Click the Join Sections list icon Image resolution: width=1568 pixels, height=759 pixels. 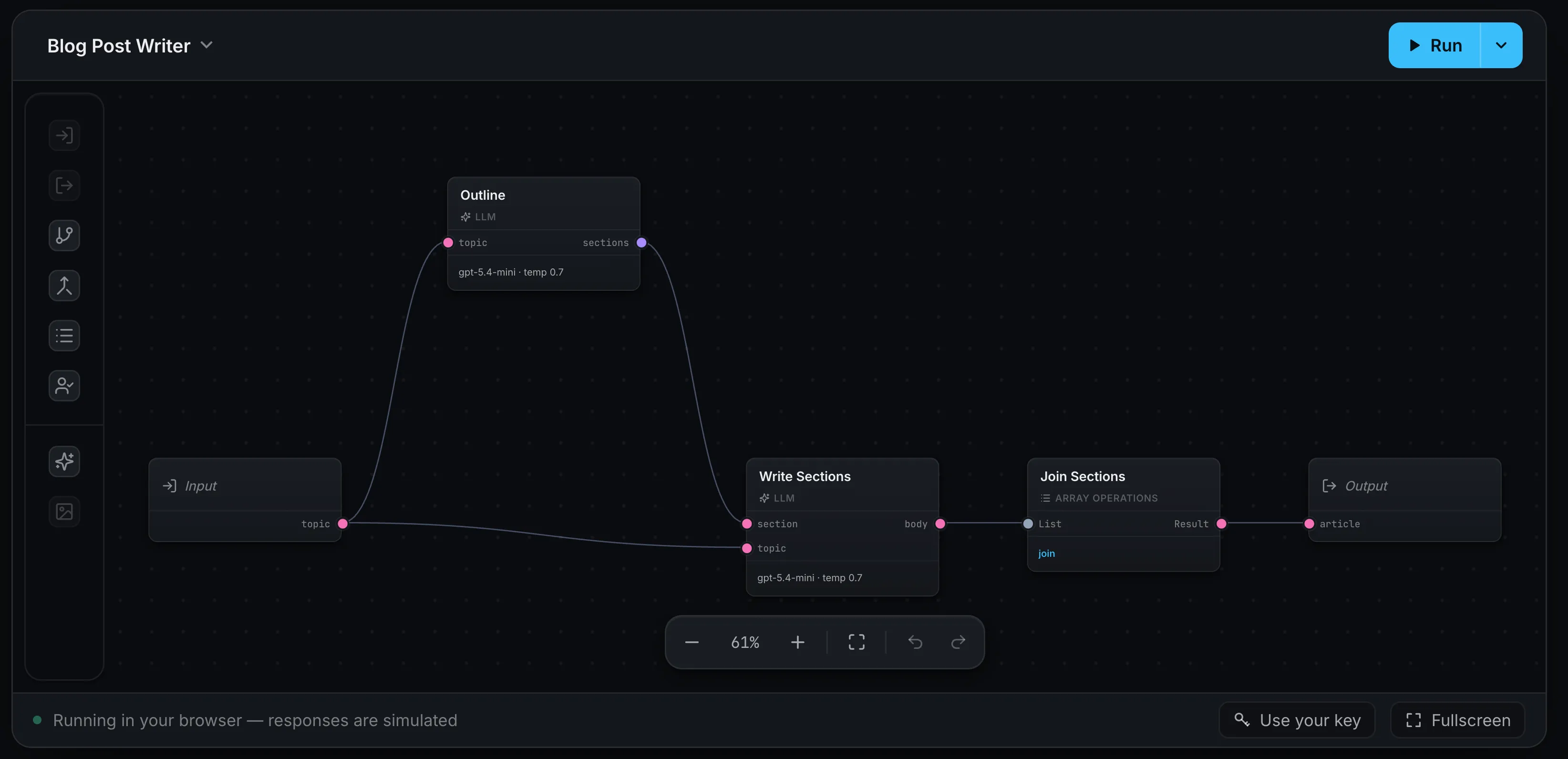tap(1046, 498)
